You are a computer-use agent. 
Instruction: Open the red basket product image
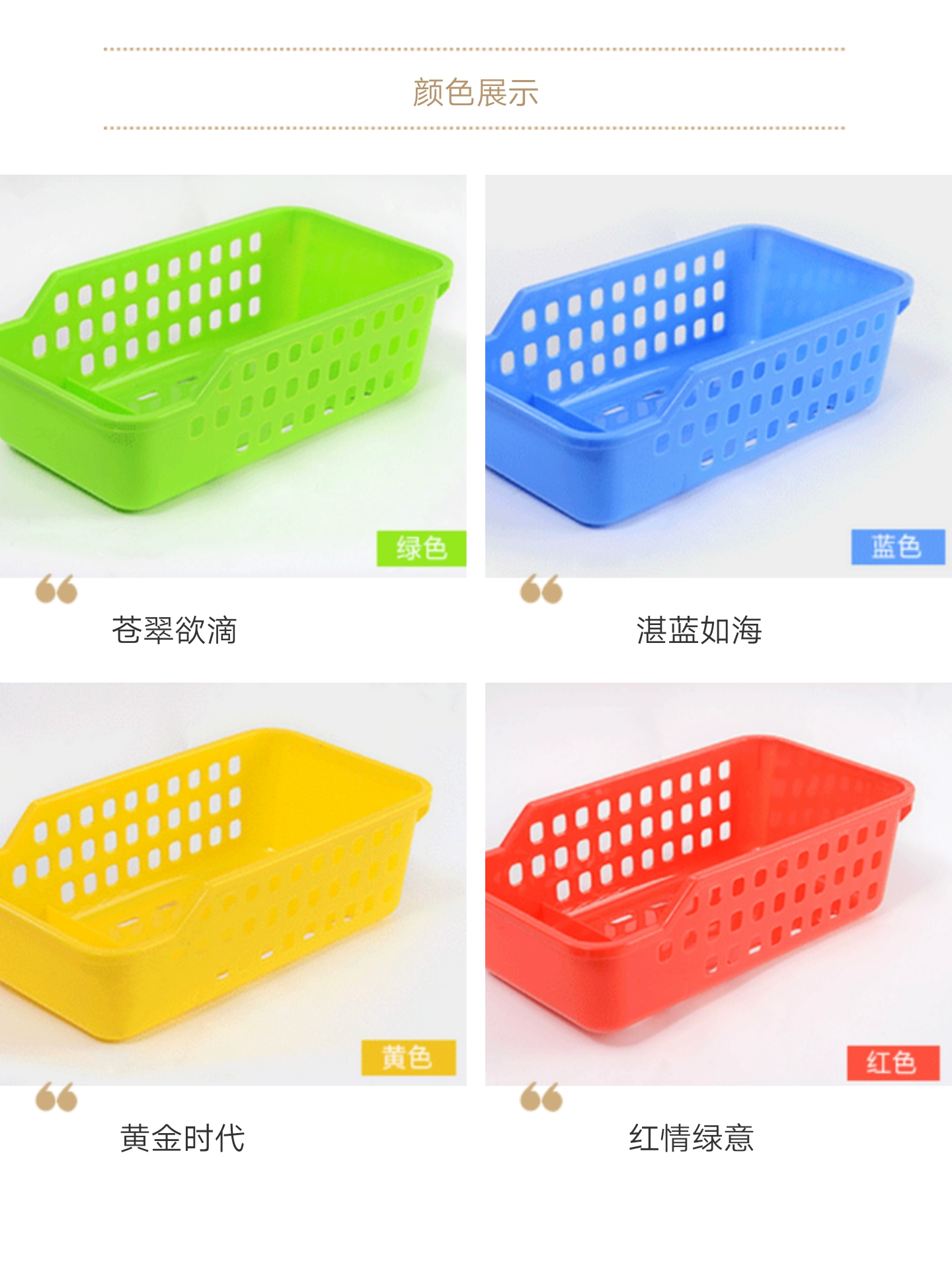(x=719, y=884)
